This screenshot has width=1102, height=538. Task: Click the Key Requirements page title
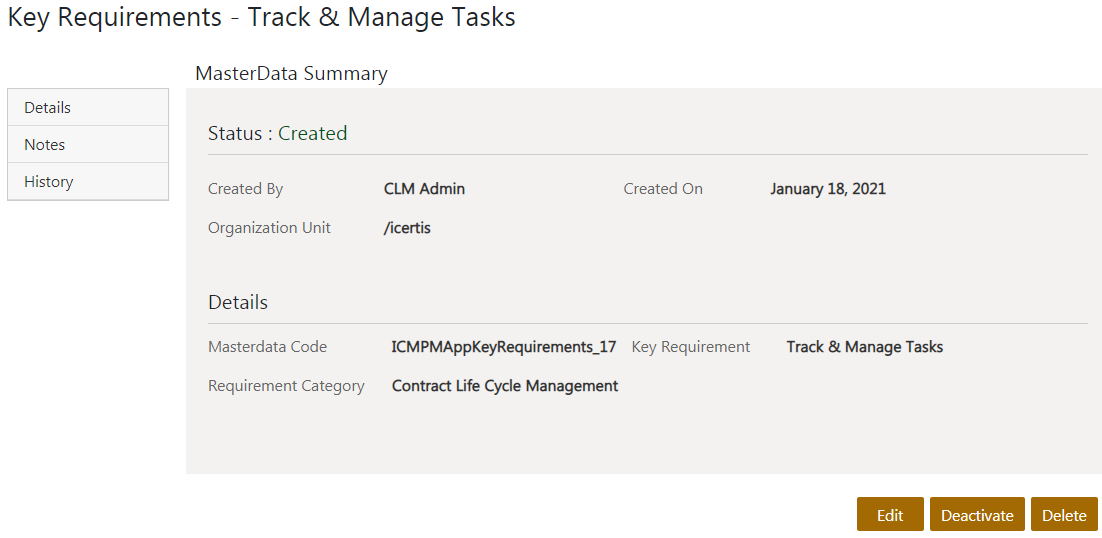(261, 18)
